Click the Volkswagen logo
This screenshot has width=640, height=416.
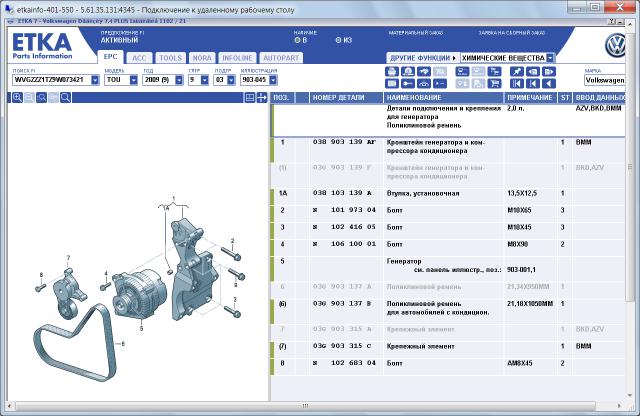pos(615,46)
